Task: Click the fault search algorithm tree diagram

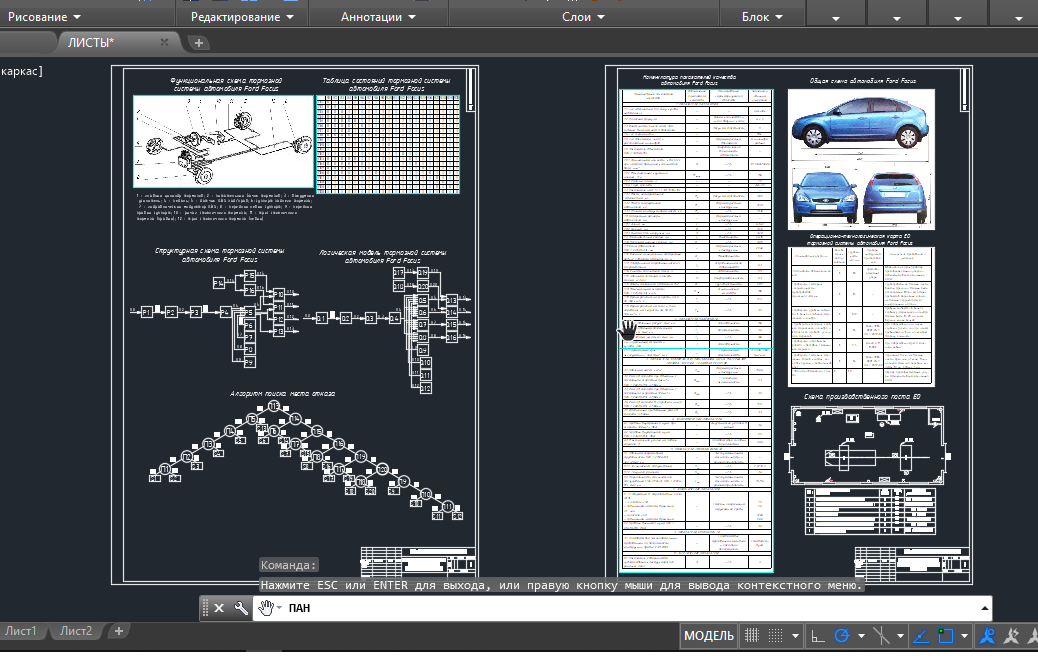Action: click(x=306, y=460)
